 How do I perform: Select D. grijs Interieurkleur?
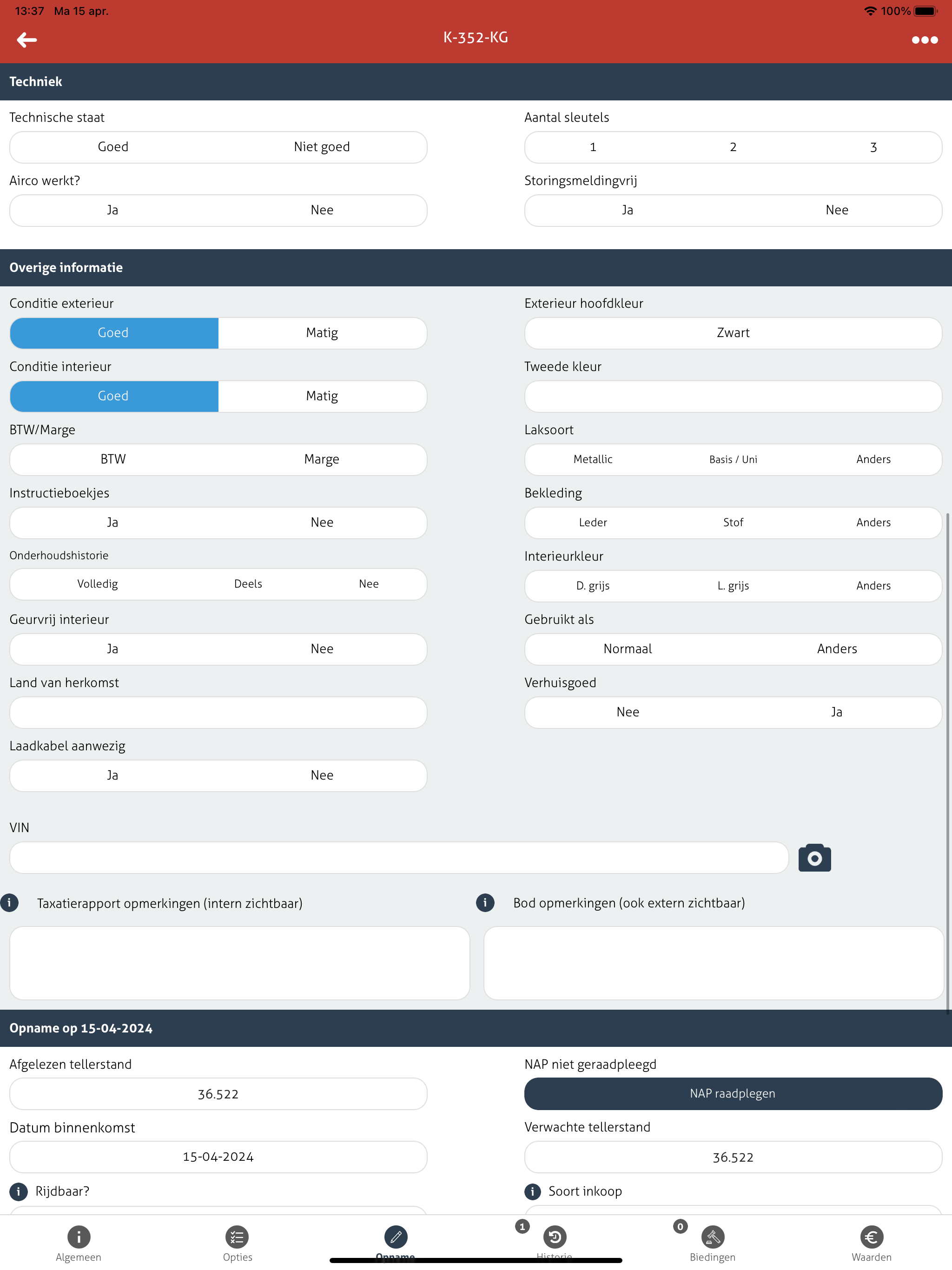[x=593, y=586]
